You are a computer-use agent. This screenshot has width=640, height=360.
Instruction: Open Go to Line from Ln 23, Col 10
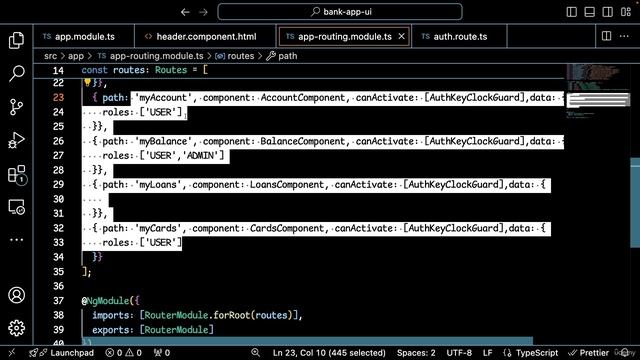click(329, 353)
